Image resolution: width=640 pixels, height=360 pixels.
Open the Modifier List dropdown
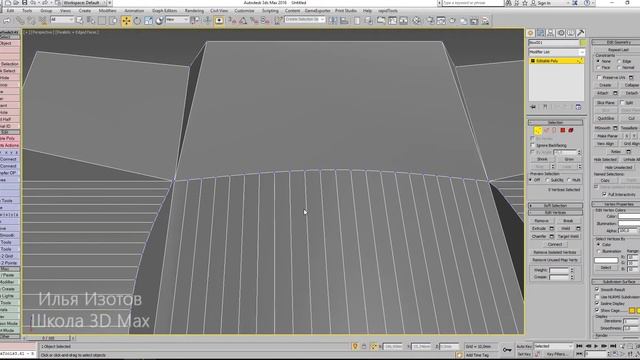pyautogui.click(x=556, y=52)
